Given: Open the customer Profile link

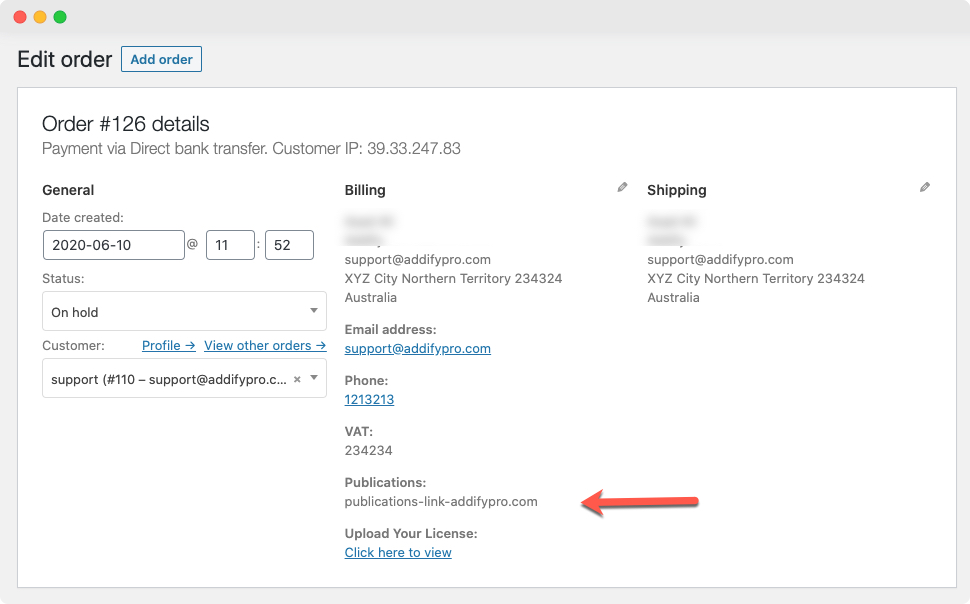Looking at the screenshot, I should [x=168, y=345].
